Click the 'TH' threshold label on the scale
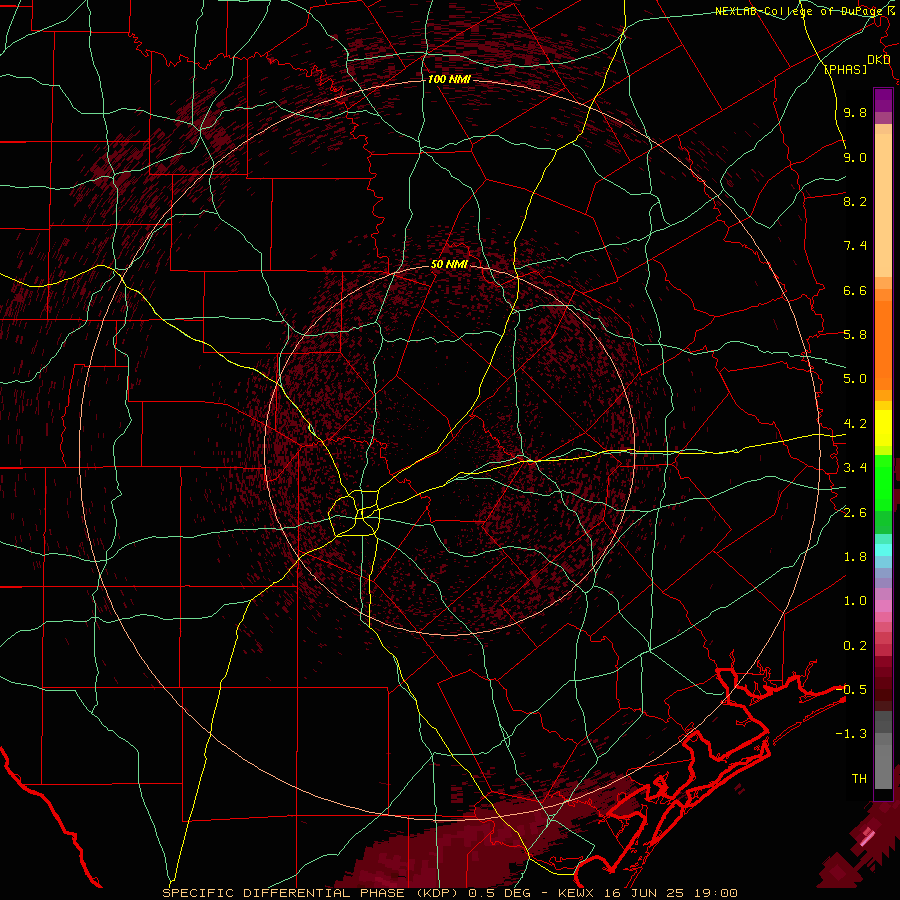Image resolution: width=900 pixels, height=900 pixels. coord(859,779)
